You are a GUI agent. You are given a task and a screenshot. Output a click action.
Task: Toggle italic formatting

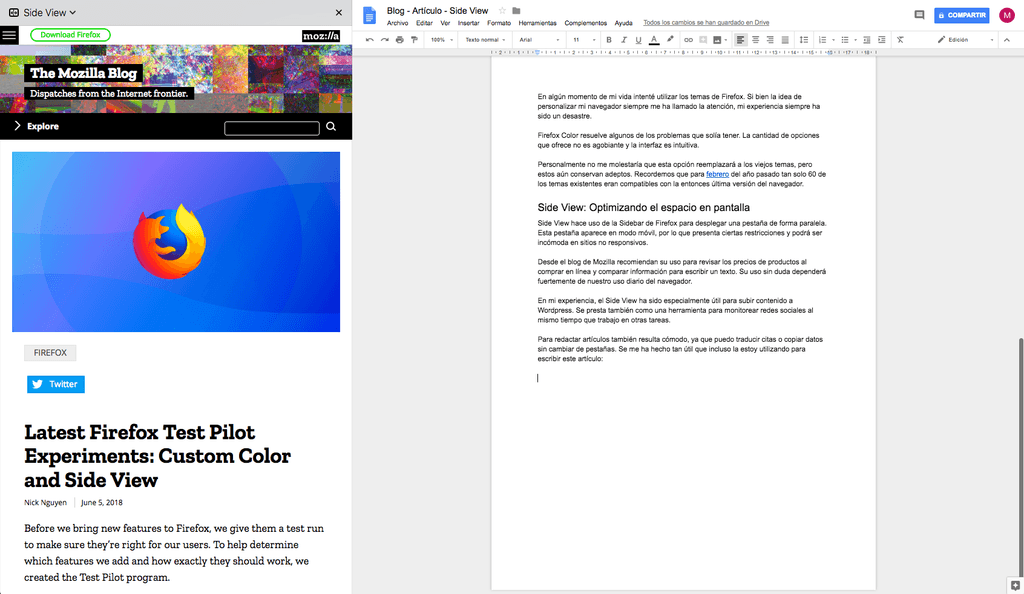(623, 40)
